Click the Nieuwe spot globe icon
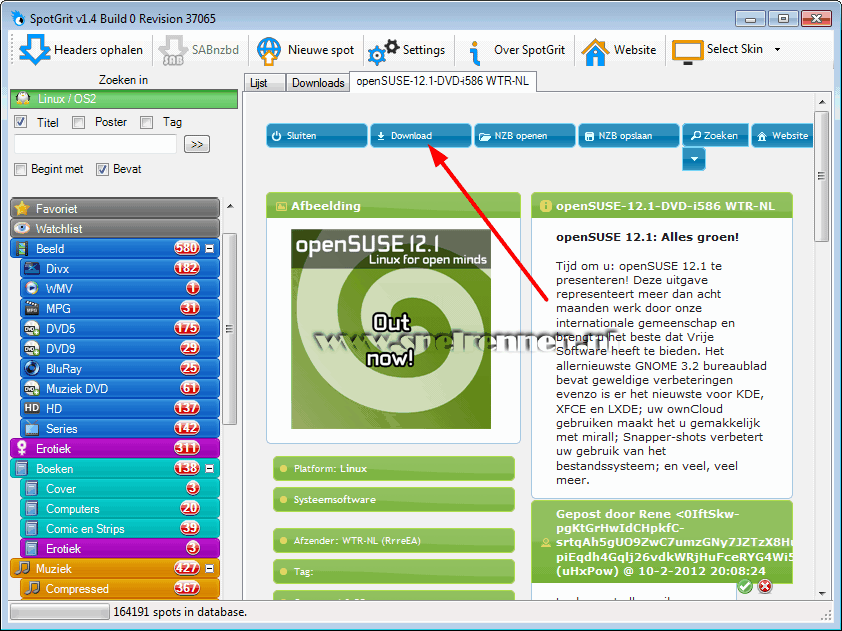 point(269,50)
